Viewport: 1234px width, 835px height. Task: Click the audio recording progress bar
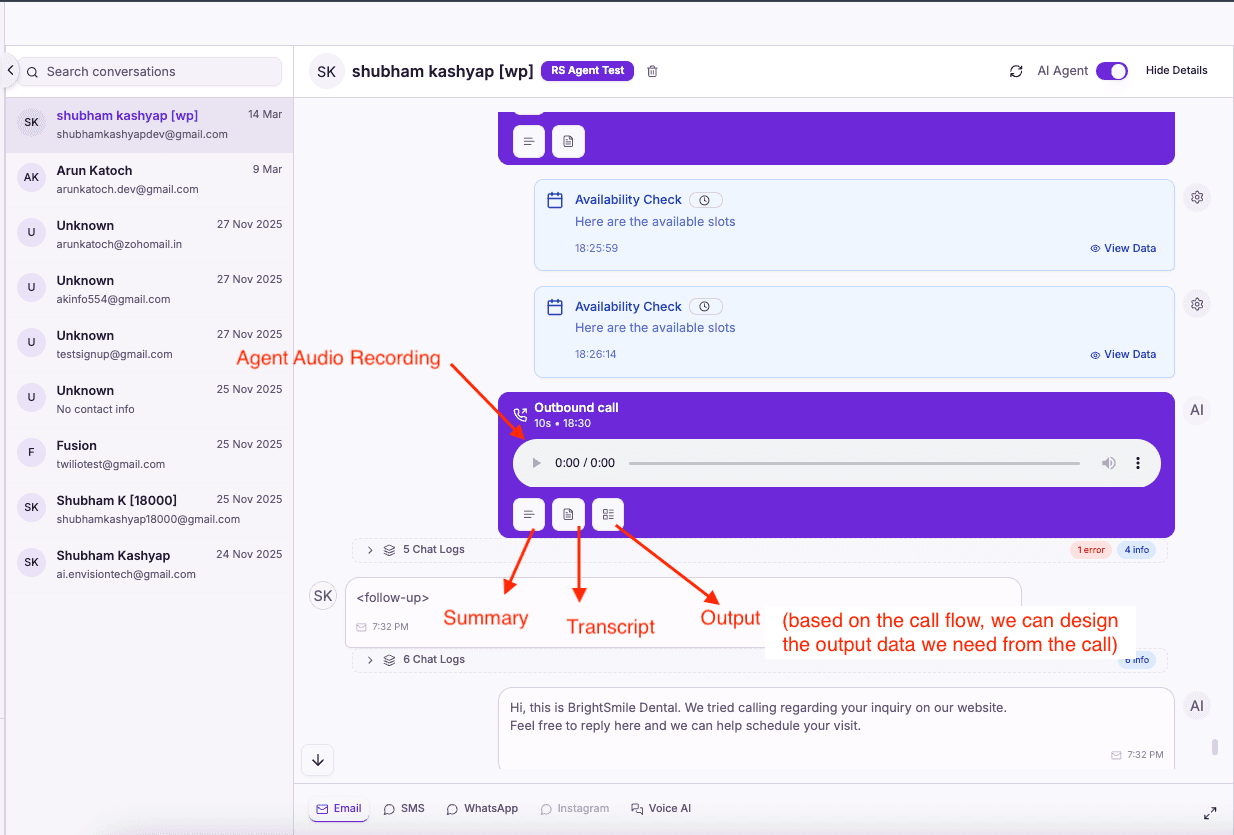[x=854, y=463]
